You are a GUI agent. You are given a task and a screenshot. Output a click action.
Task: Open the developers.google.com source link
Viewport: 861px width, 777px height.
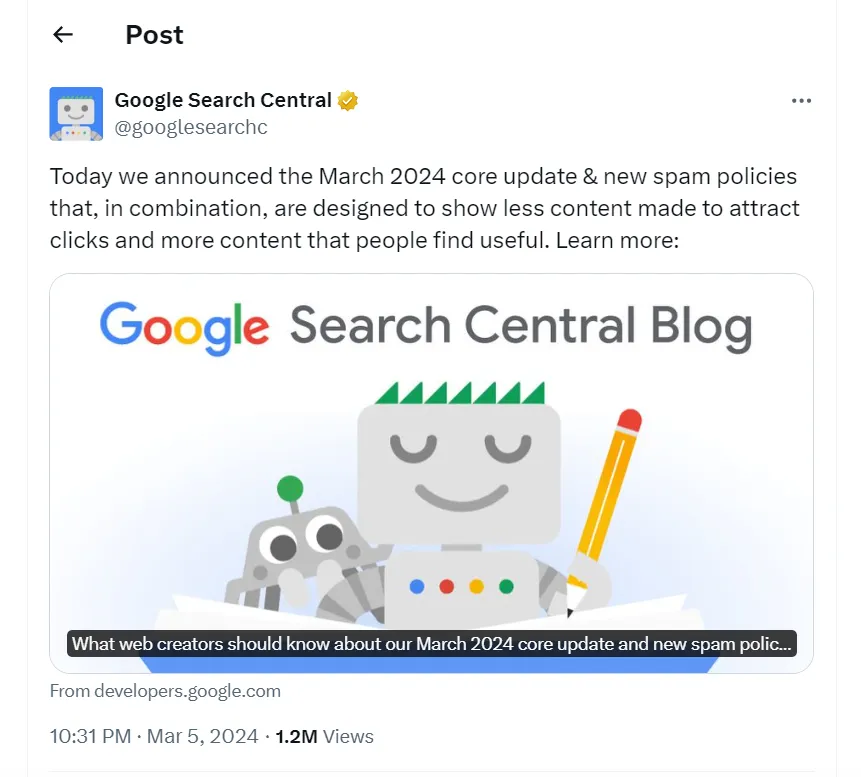coord(165,690)
